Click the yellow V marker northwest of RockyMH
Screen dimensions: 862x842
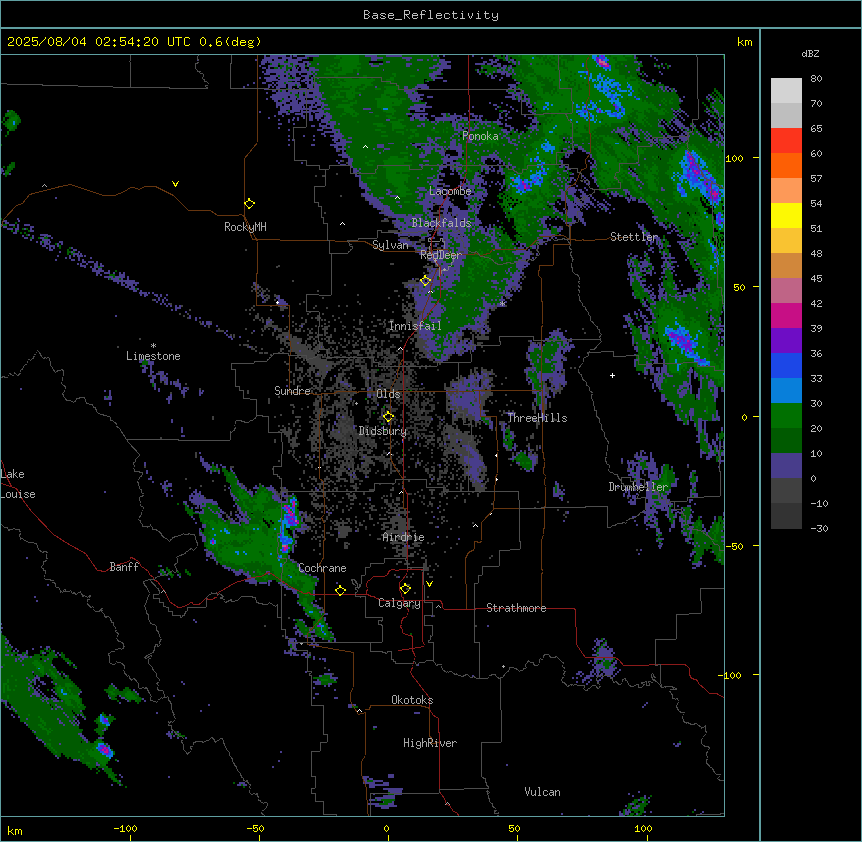click(x=175, y=184)
